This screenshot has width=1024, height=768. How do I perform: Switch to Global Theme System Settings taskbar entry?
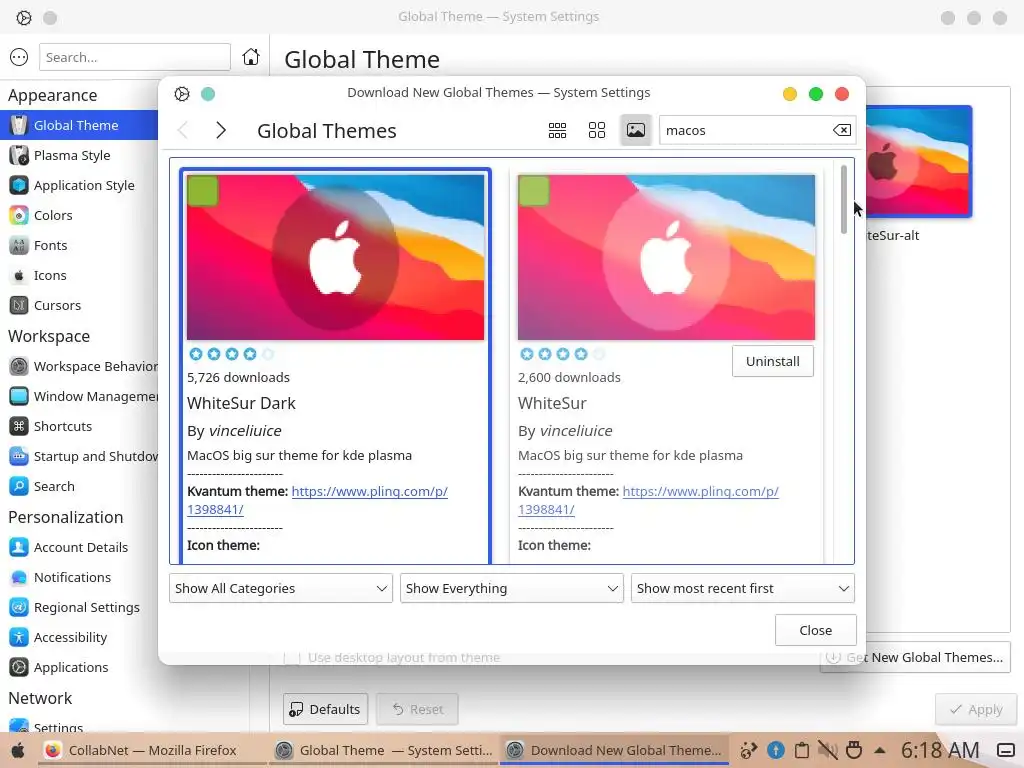point(383,750)
